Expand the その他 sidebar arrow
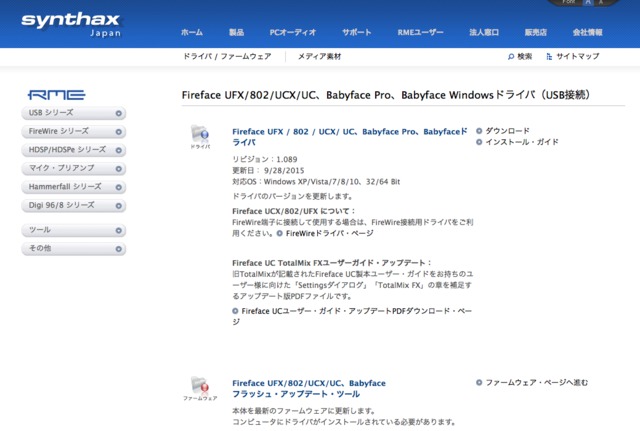Image resolution: width=640 pixels, height=431 pixels. coord(118,249)
